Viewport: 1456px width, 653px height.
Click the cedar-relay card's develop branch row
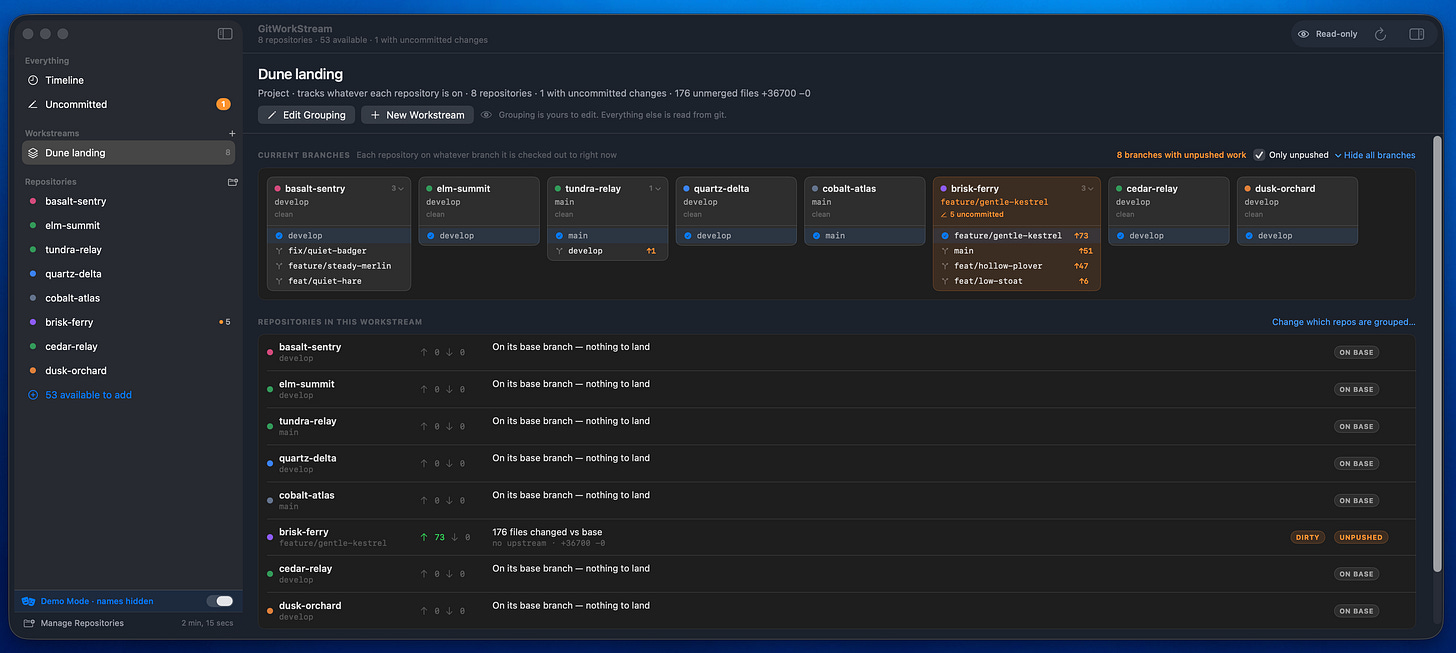pos(1168,236)
